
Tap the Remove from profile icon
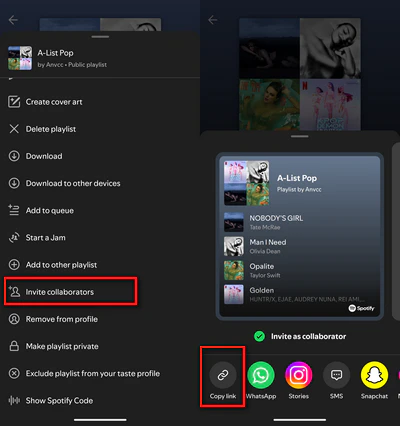click(x=14, y=319)
